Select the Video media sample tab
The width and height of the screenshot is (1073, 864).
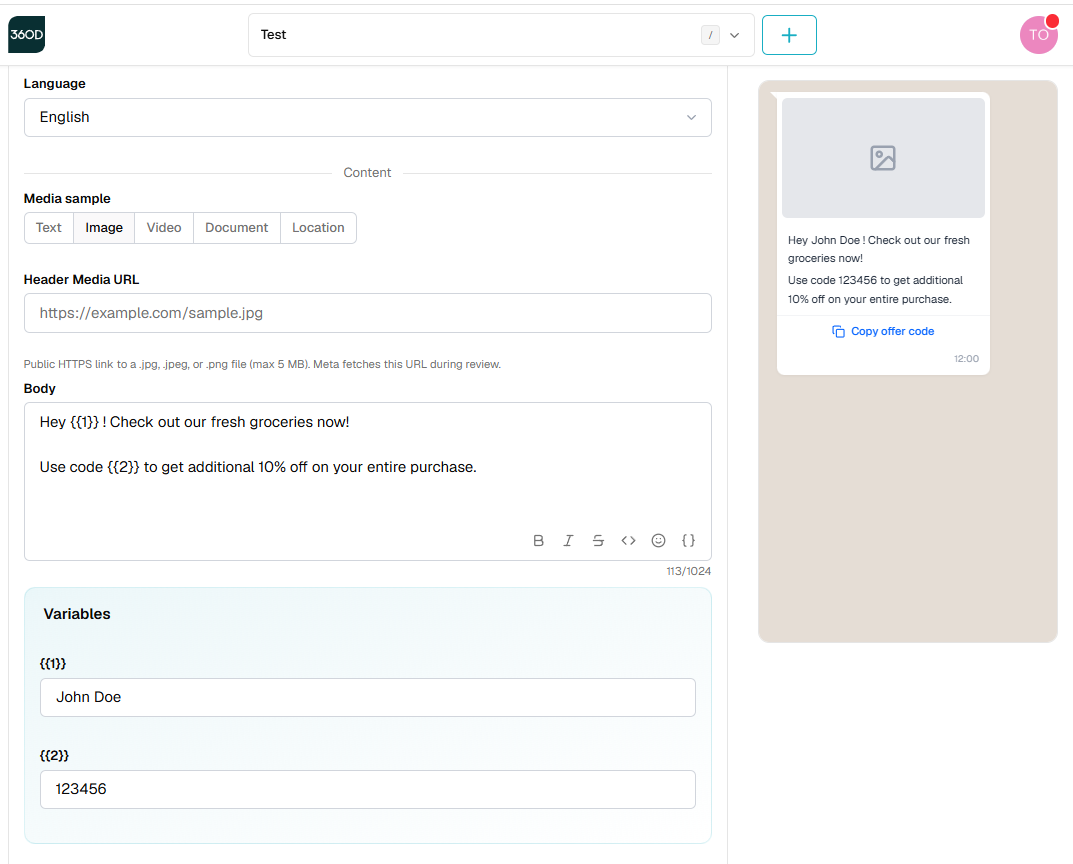164,228
